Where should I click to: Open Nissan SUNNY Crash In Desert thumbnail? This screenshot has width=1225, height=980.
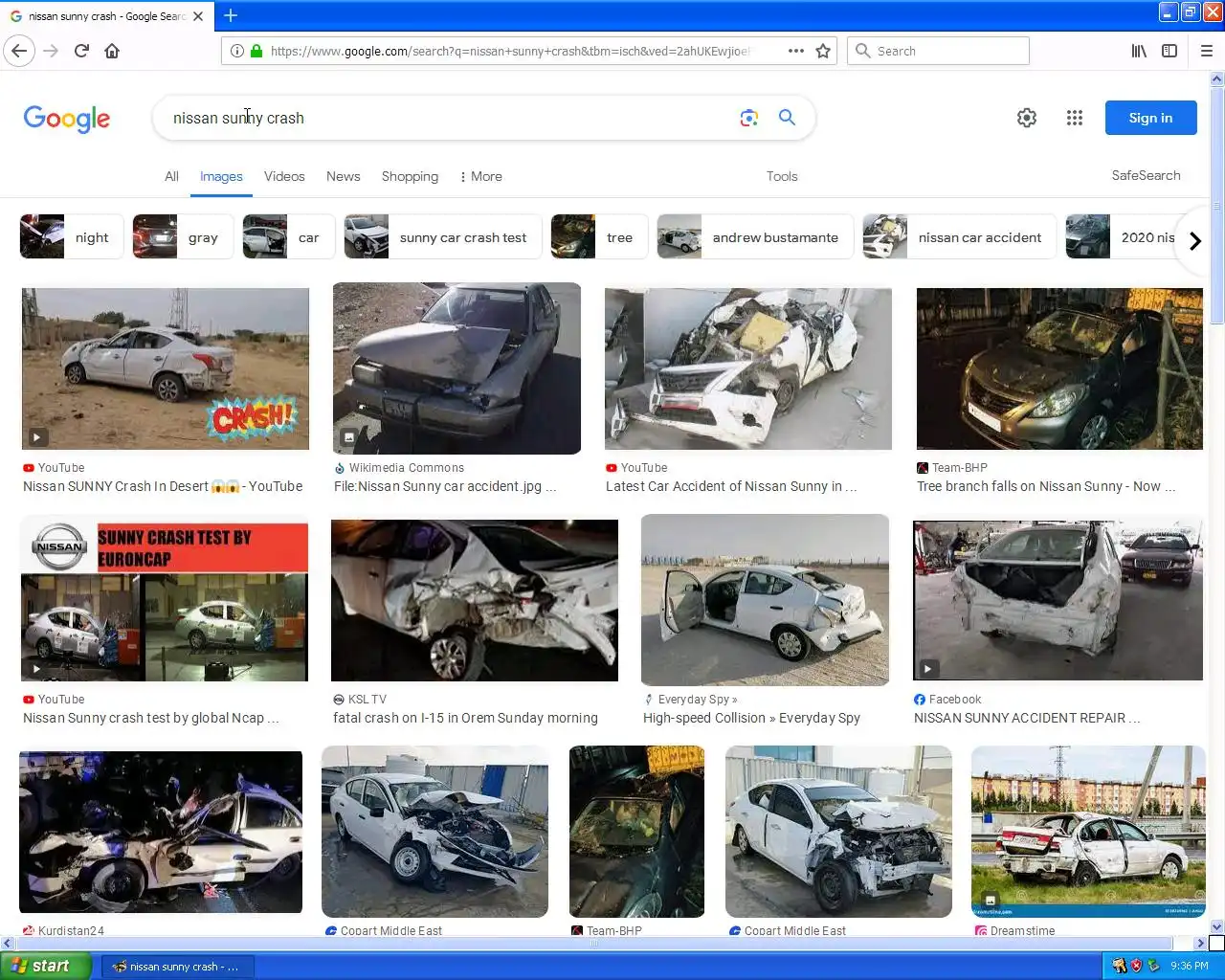click(x=166, y=368)
